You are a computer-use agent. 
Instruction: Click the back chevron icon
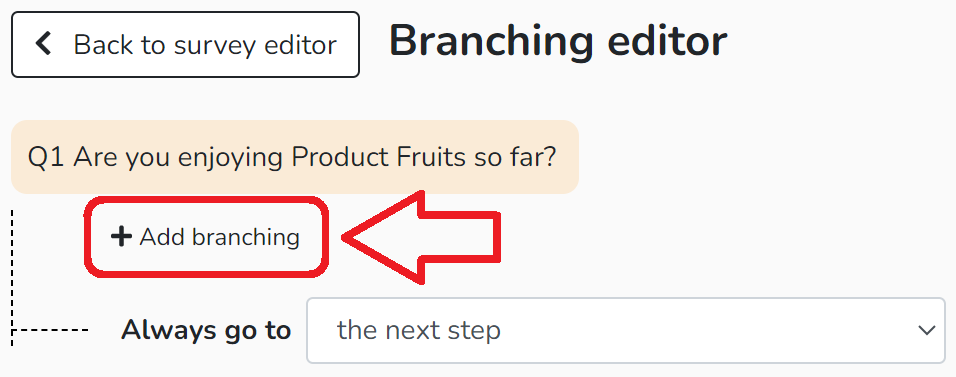[43, 45]
